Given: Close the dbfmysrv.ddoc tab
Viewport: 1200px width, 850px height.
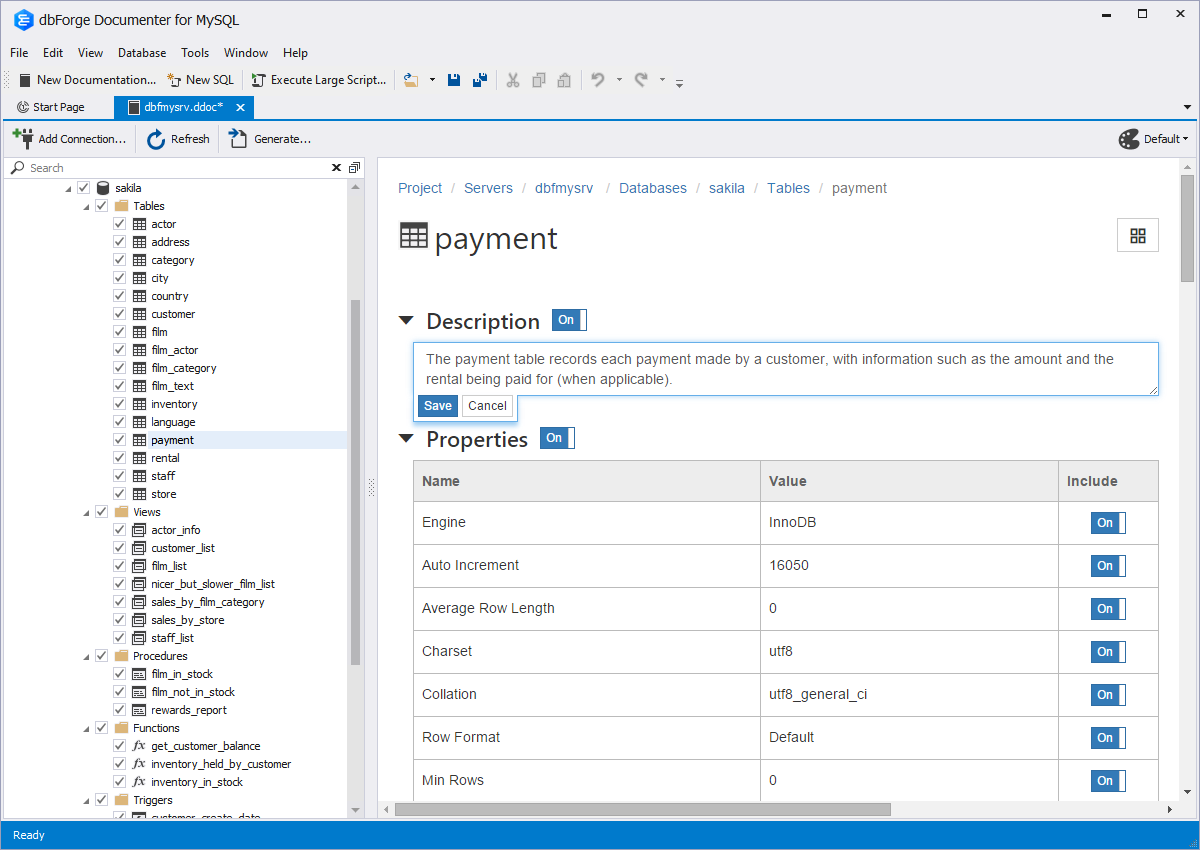Looking at the screenshot, I should coord(240,107).
